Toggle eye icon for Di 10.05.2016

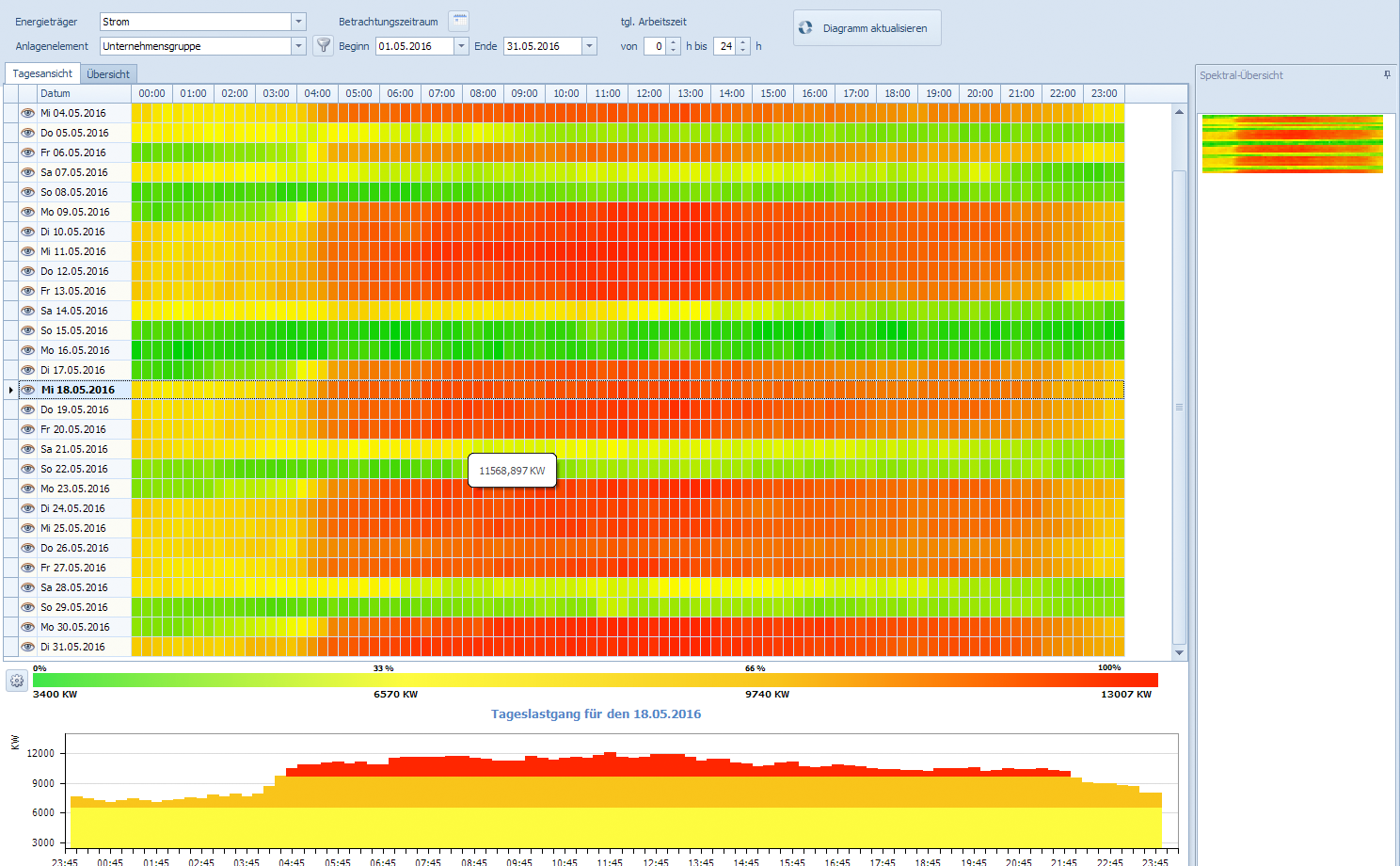tap(28, 232)
